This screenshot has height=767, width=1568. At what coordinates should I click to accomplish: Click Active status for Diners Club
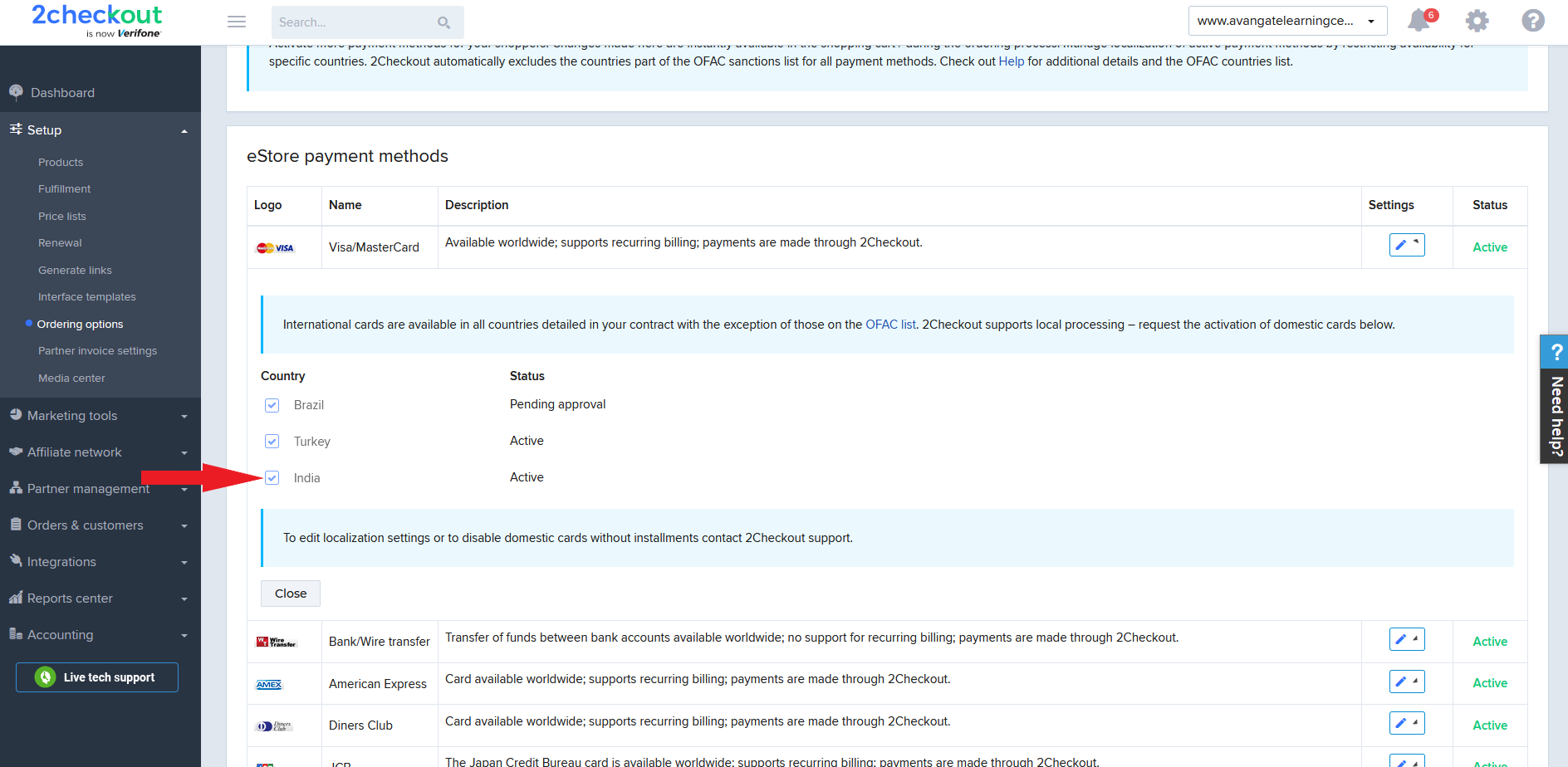tap(1490, 725)
